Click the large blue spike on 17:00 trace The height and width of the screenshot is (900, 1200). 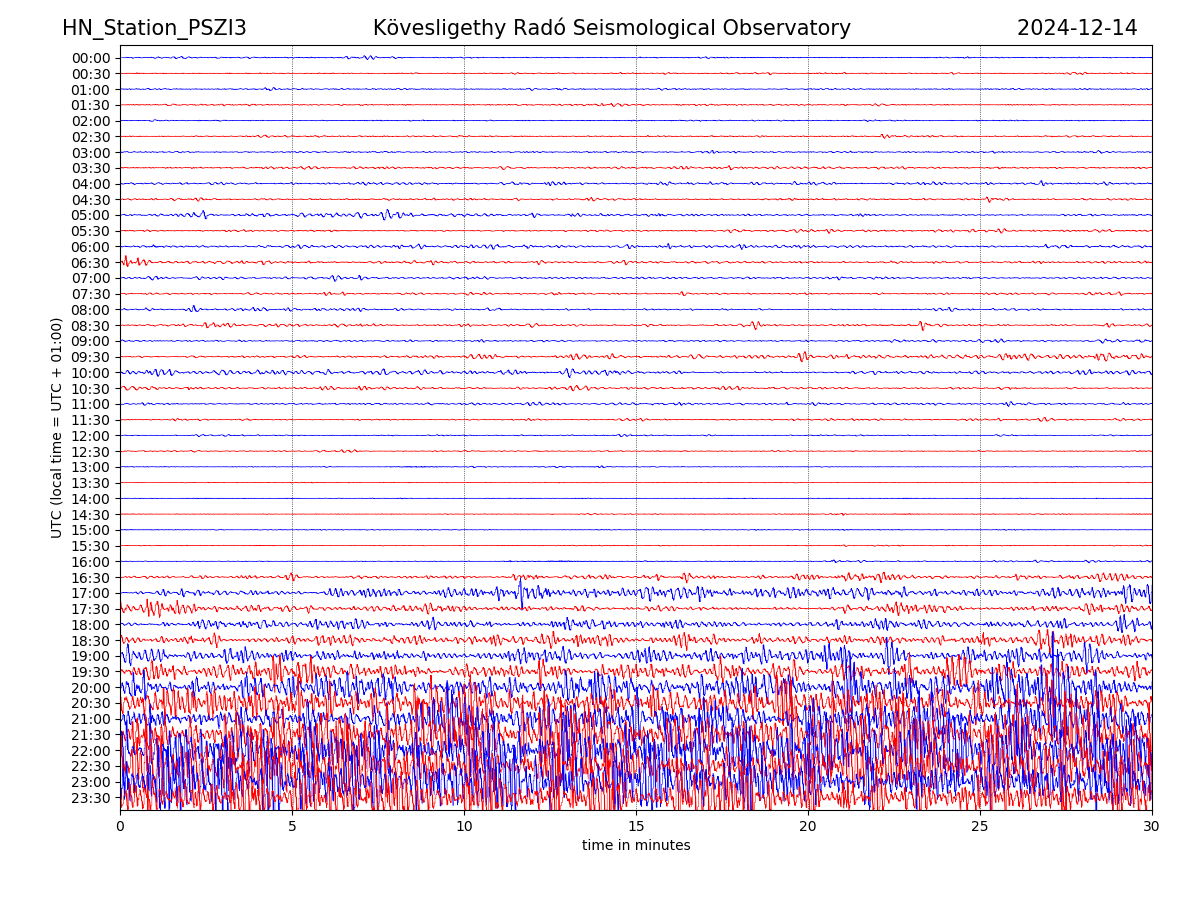[x=520, y=594]
